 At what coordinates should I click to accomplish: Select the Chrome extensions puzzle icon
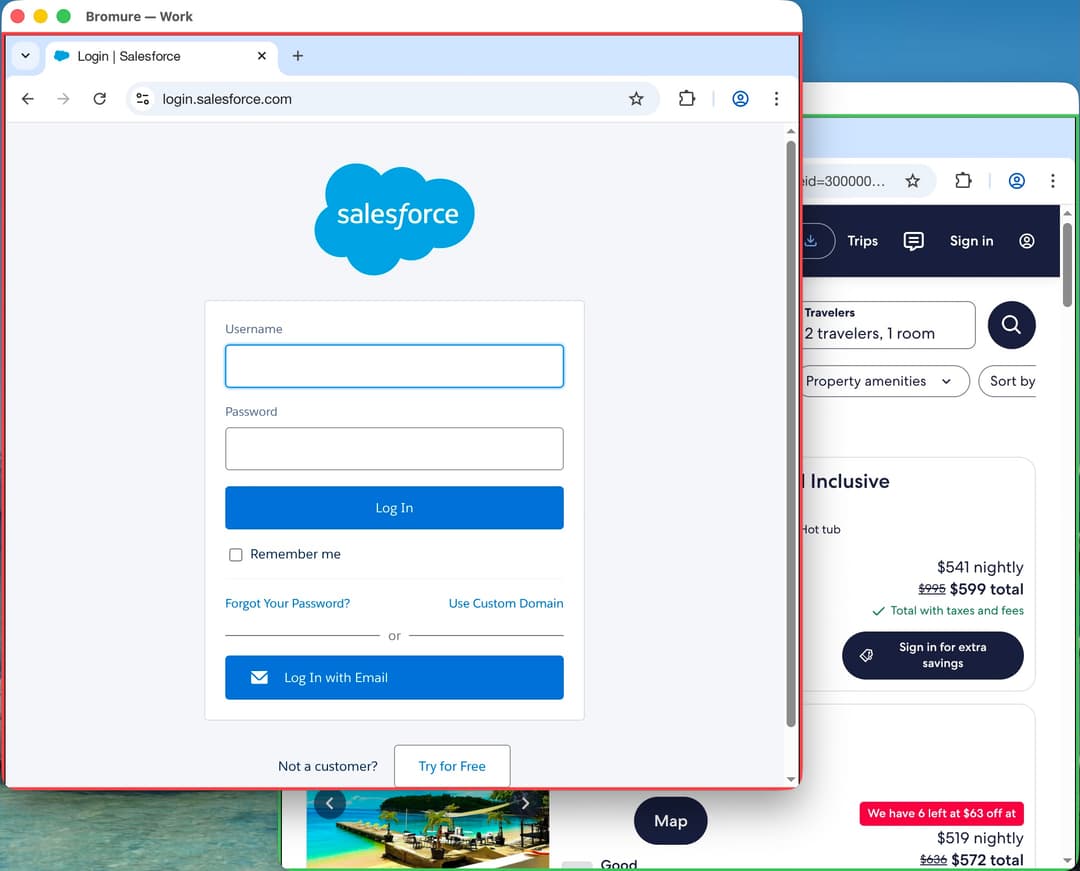tap(686, 98)
